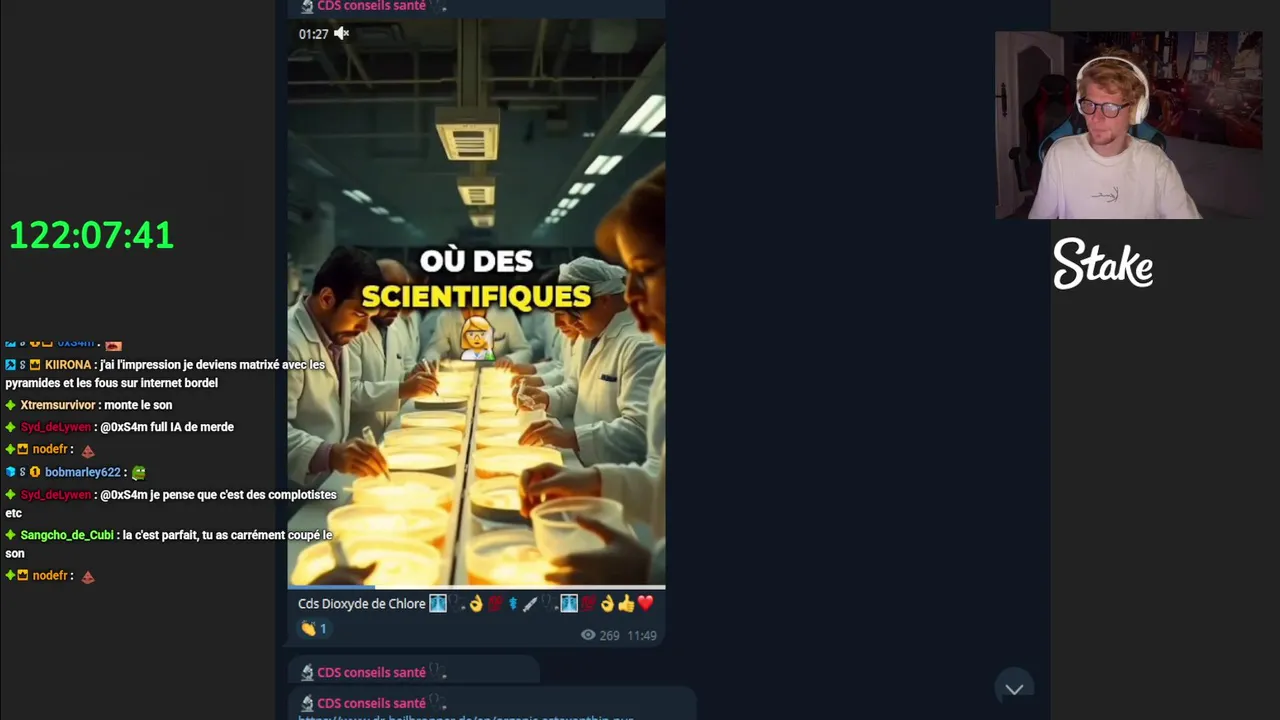1280x720 pixels.
Task: Click the @0xS4m mention about complotistes
Action: (x=124, y=495)
